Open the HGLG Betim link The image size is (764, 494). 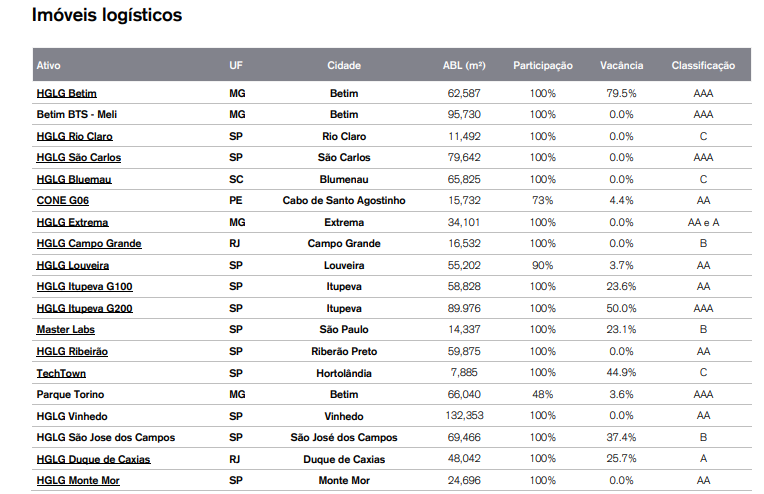tap(66, 93)
